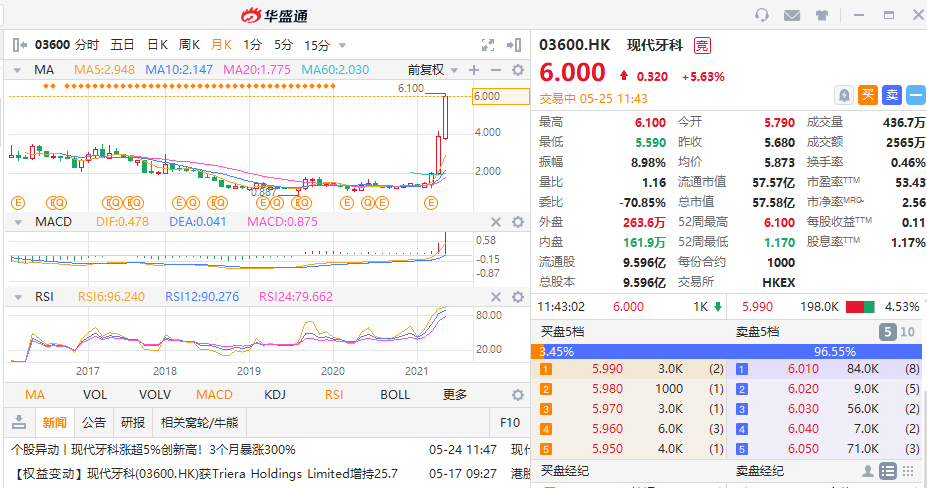Viewport: 927px width, 488px height.
Task: Click bid level 1 price 5.990
Action: (x=607, y=369)
